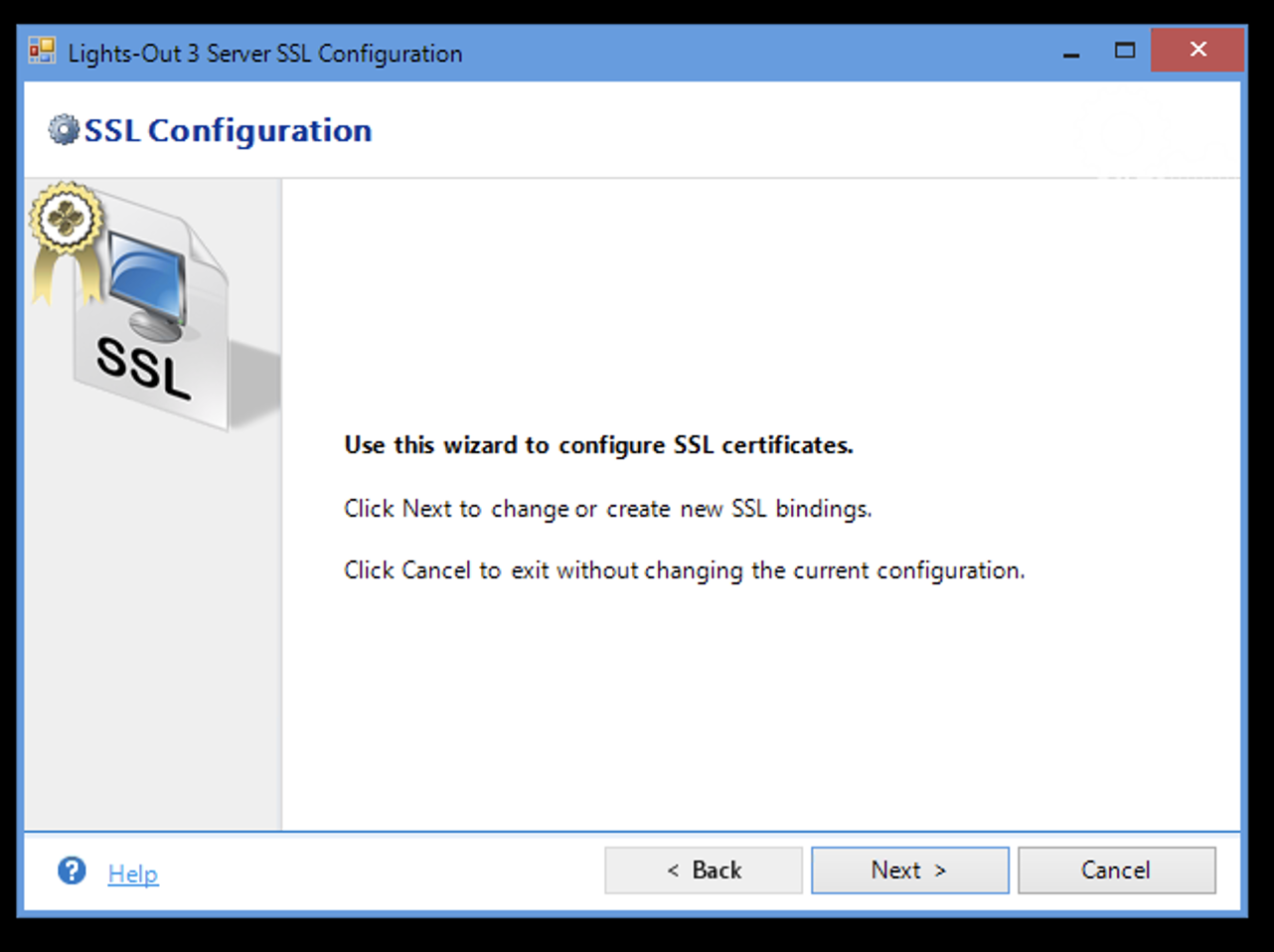The height and width of the screenshot is (952, 1274).
Task: Click 'Click Cancel to exit without changing' line
Action: (684, 570)
